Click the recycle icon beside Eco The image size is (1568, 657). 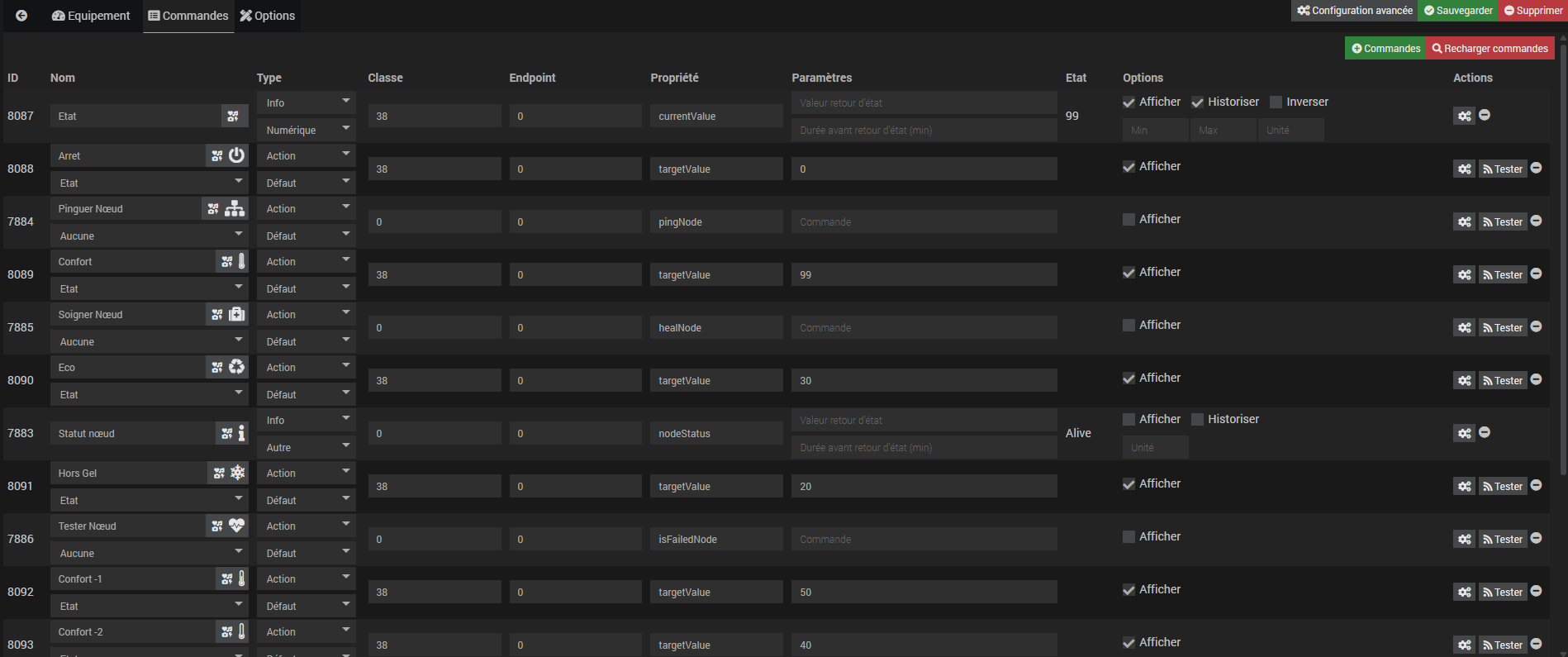(237, 367)
